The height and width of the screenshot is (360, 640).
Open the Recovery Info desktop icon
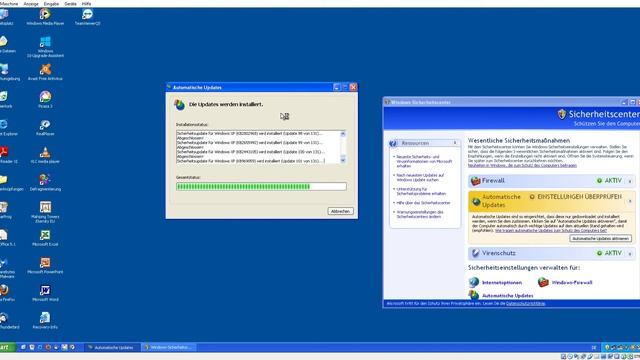[45, 320]
